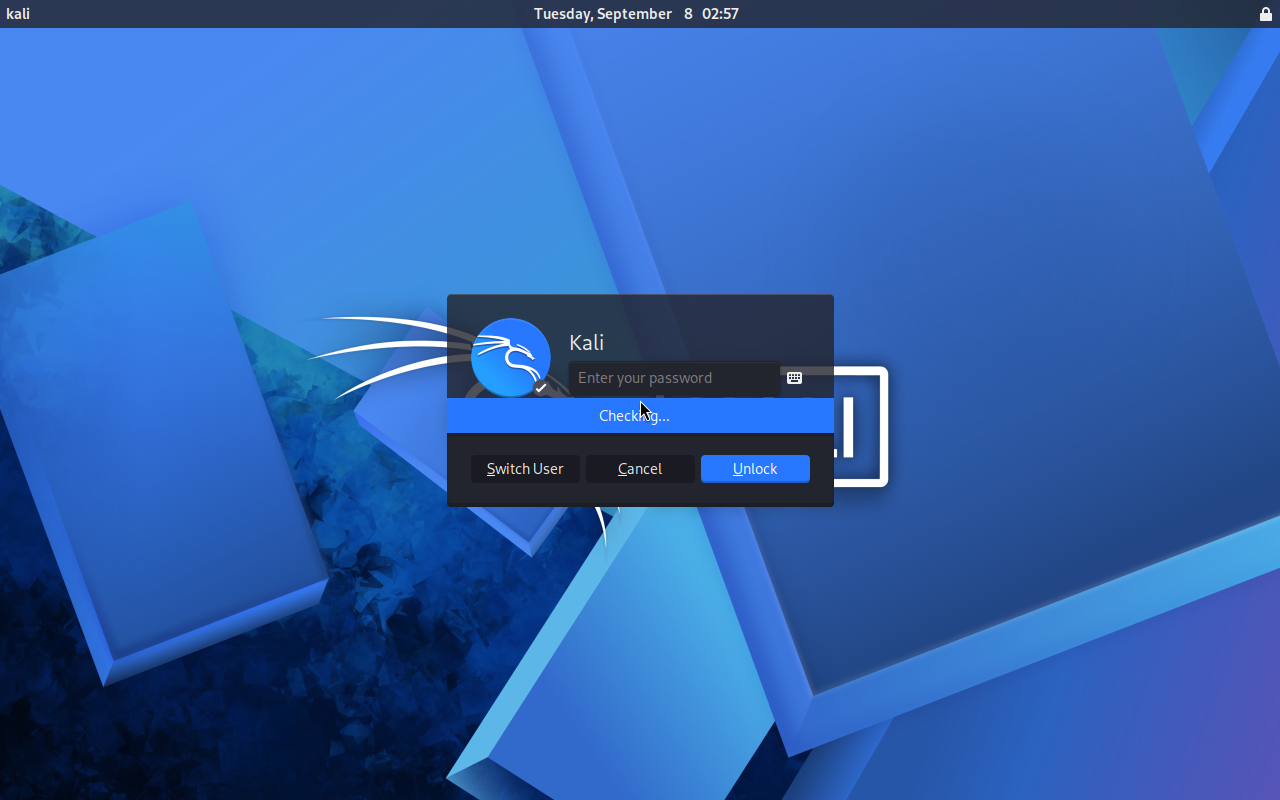The height and width of the screenshot is (800, 1280).
Task: Click the empty top panel between clock and padlock
Action: (998, 14)
